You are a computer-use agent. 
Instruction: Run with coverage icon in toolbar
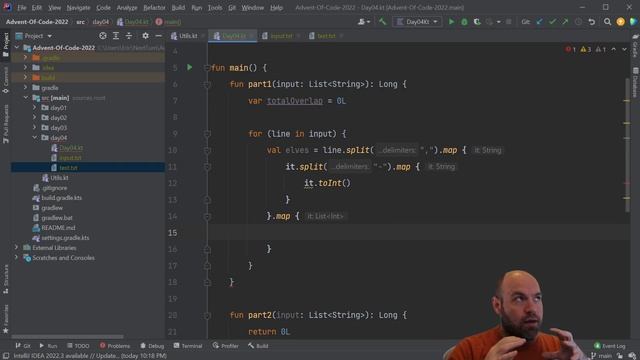click(477, 22)
